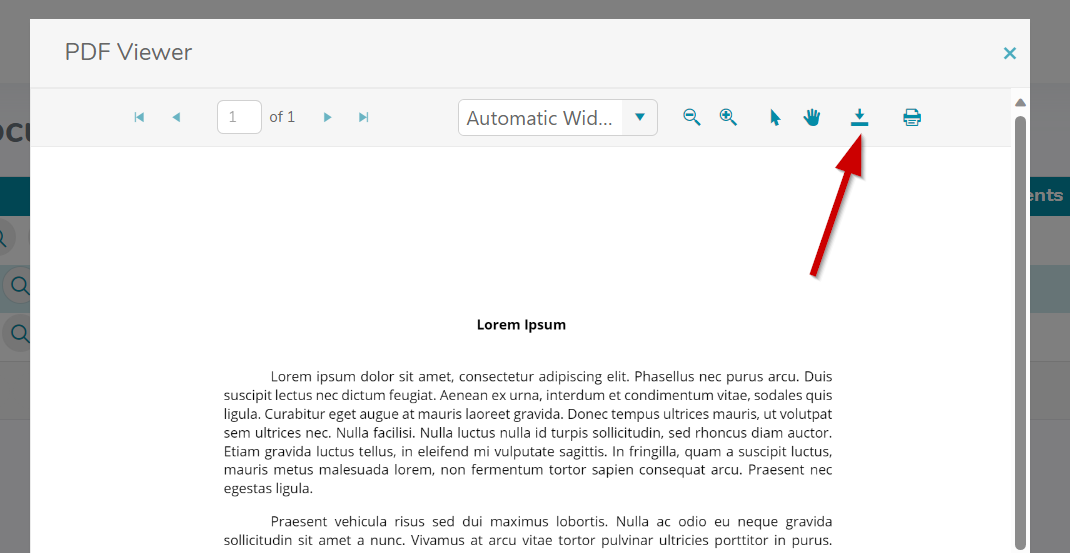Click the second row's magnifier icon behind dialog

pyautogui.click(x=18, y=333)
